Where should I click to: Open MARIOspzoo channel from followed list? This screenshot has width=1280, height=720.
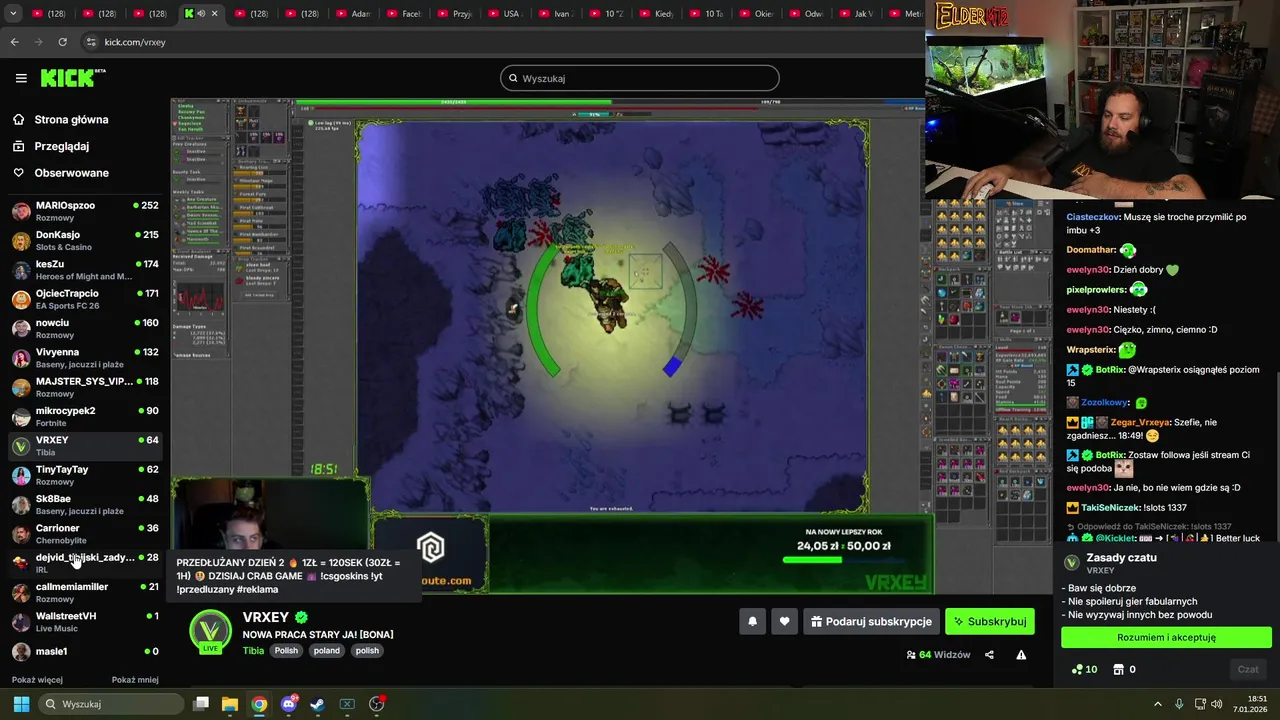click(85, 211)
